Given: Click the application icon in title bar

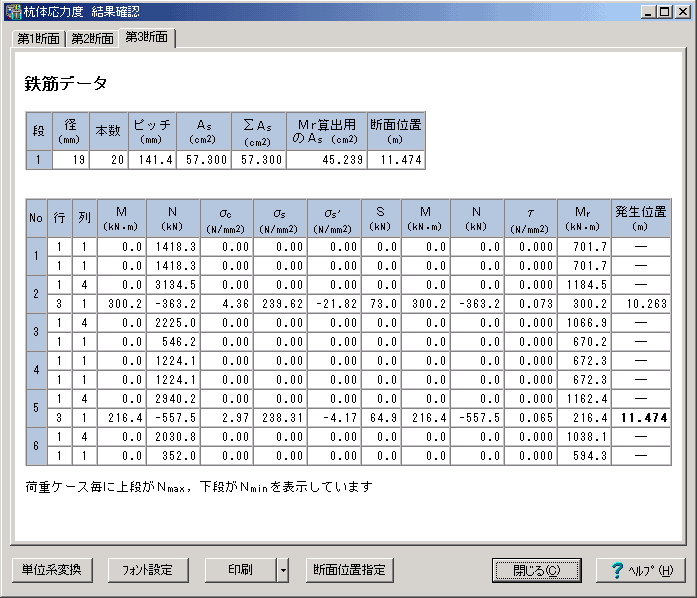Looking at the screenshot, I should 13,12.
